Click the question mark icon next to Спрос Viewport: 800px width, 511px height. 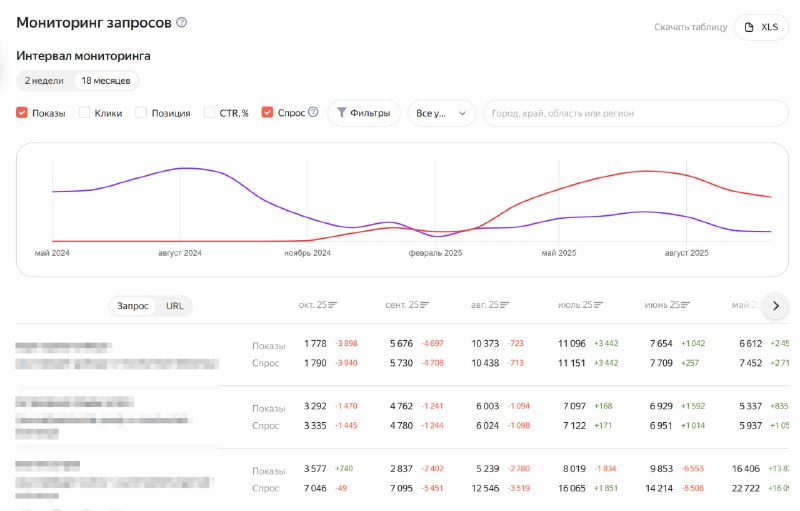click(313, 113)
